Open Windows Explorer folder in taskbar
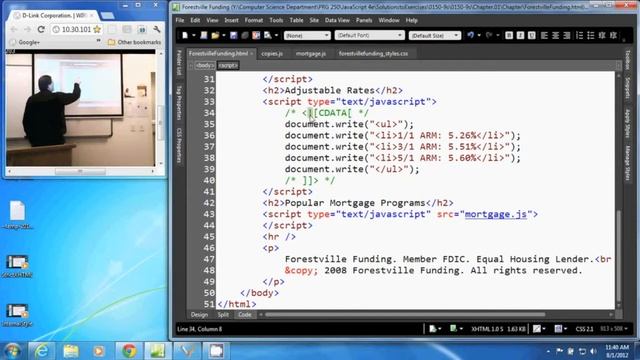 pyautogui.click(x=71, y=351)
